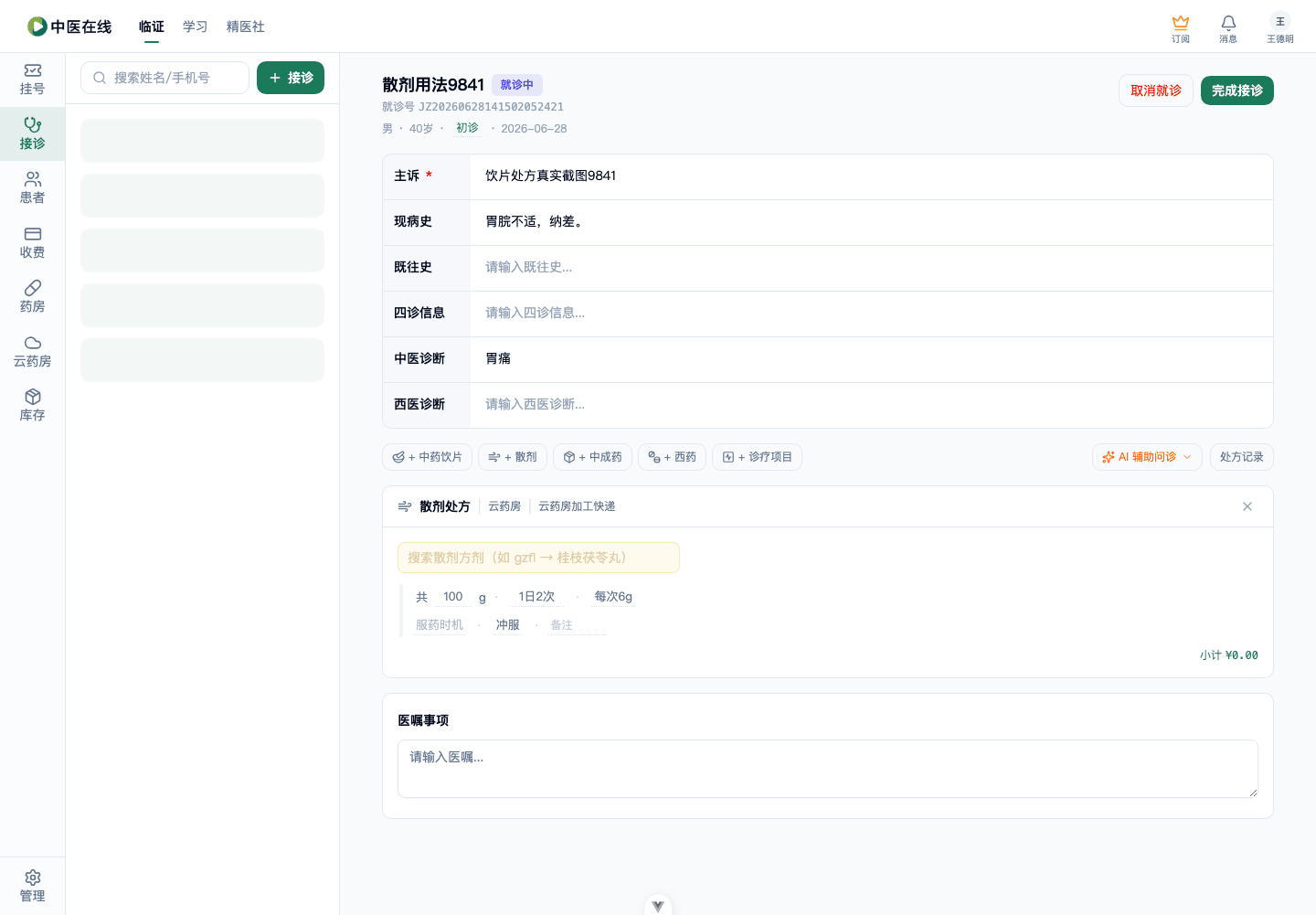
Task: Open the 王德明 user avatar
Action: point(1279,28)
